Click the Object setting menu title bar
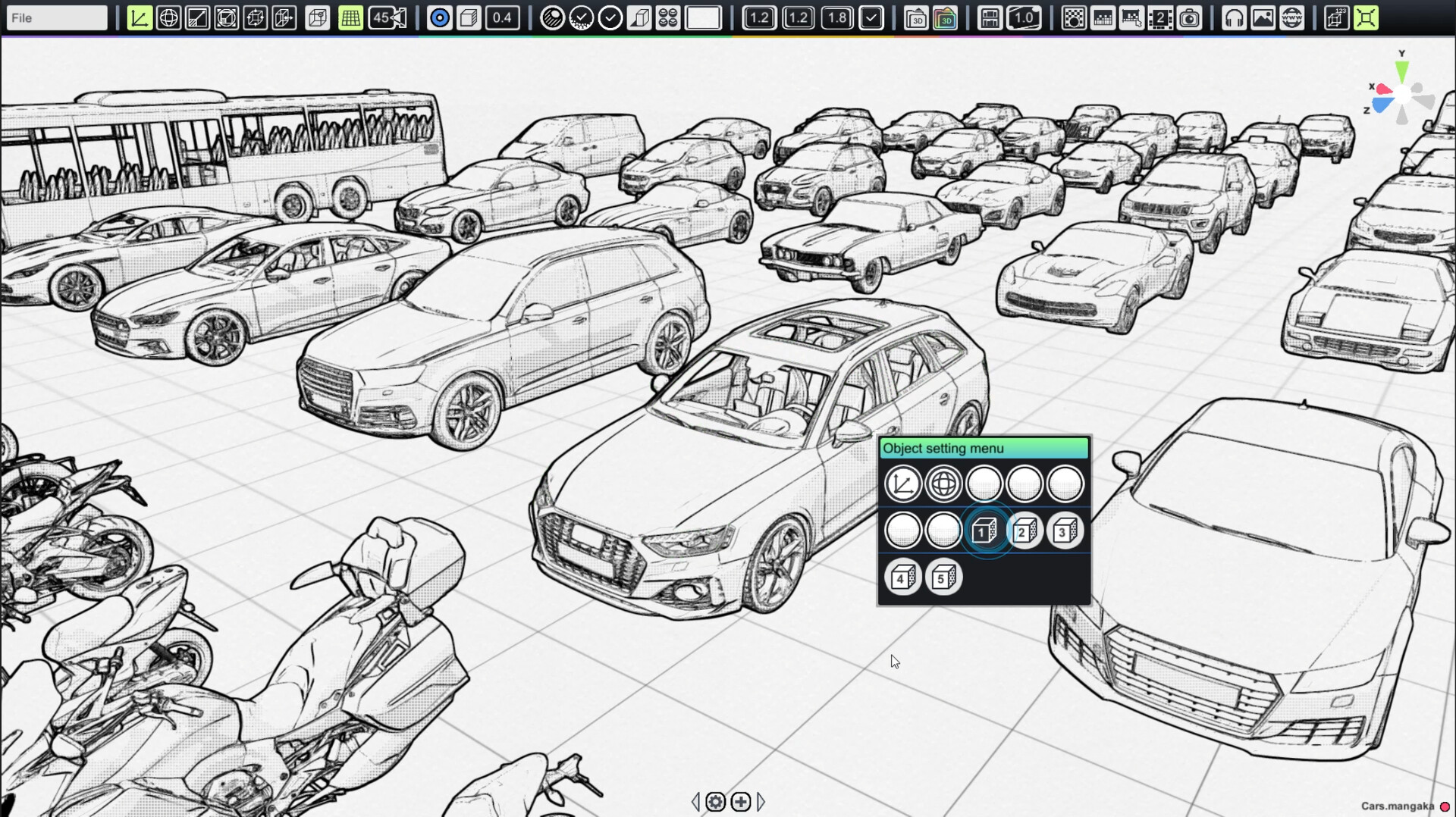 [x=984, y=448]
